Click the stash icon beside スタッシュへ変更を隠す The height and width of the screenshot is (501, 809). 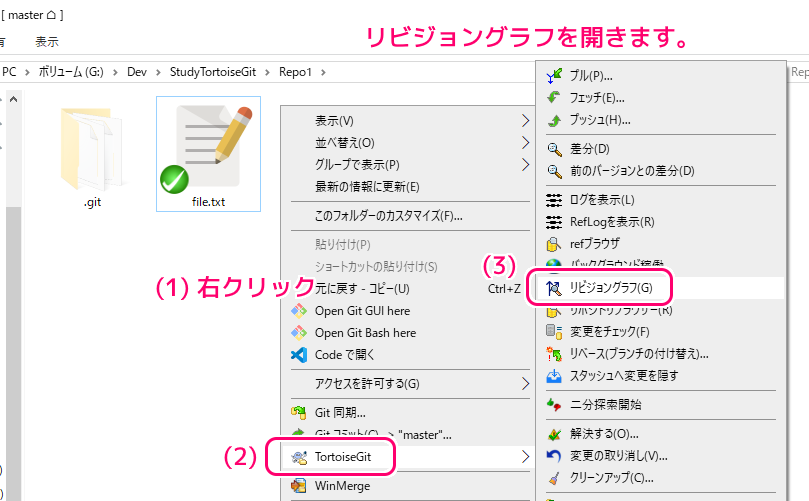[554, 376]
